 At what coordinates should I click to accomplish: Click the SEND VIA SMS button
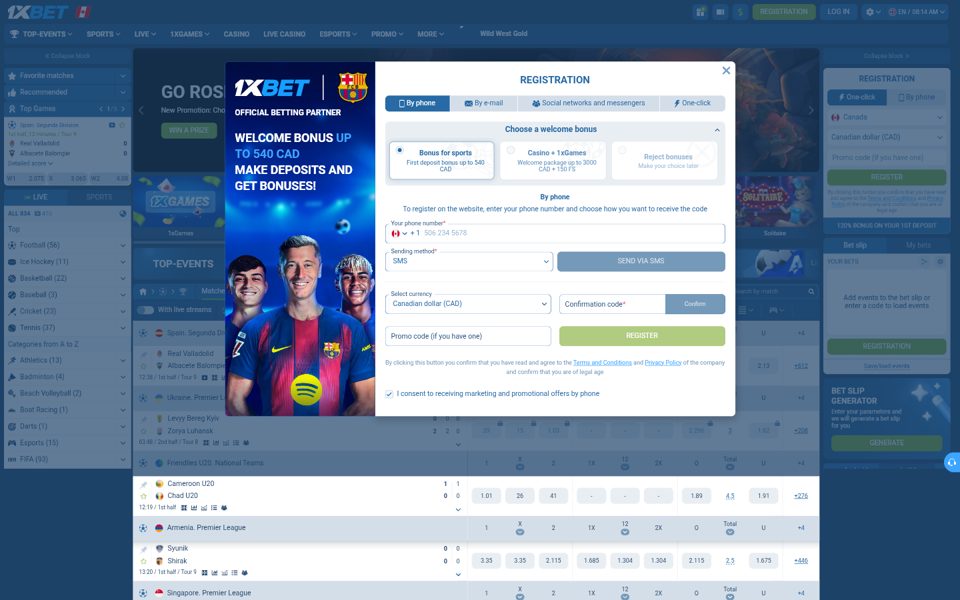641,261
